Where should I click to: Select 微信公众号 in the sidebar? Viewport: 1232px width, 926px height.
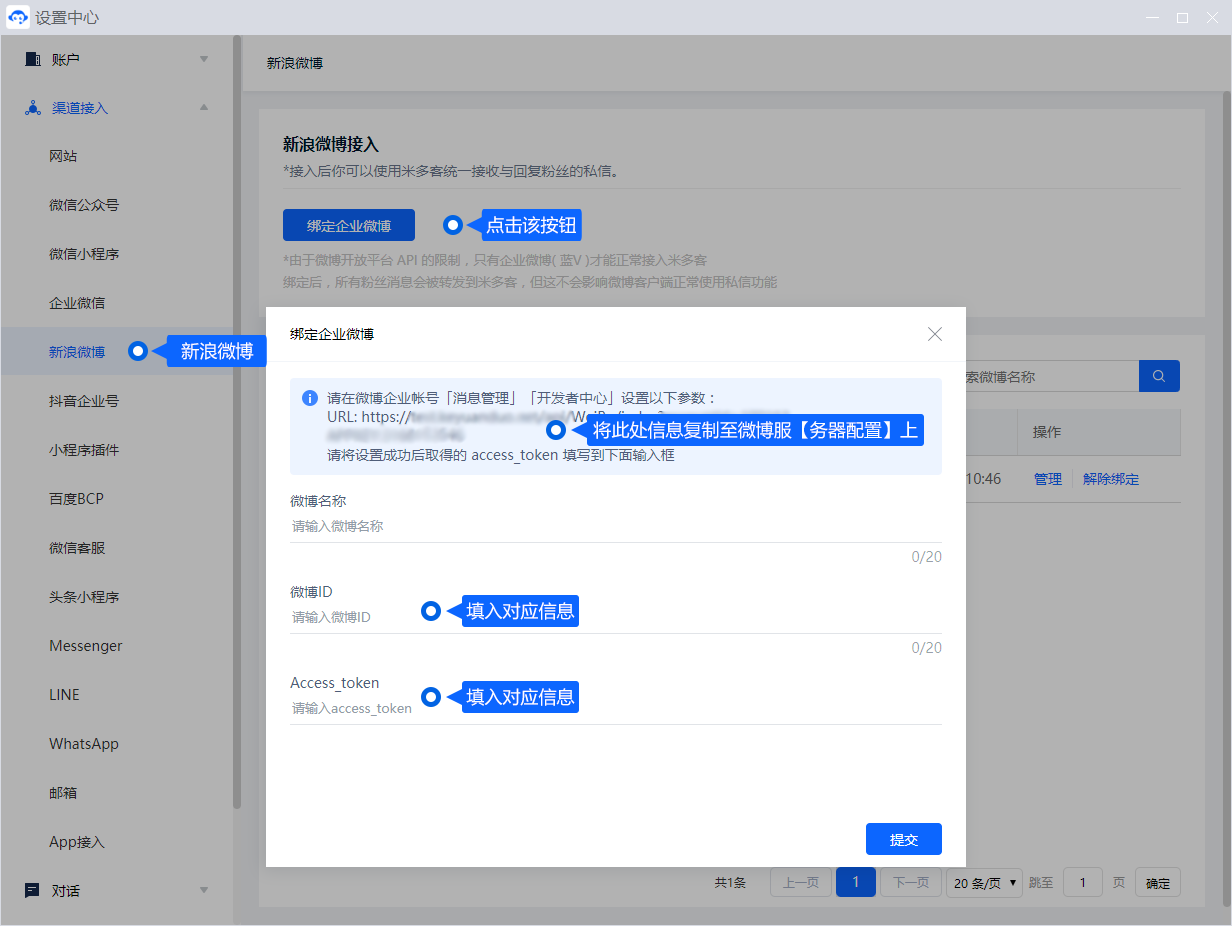84,205
